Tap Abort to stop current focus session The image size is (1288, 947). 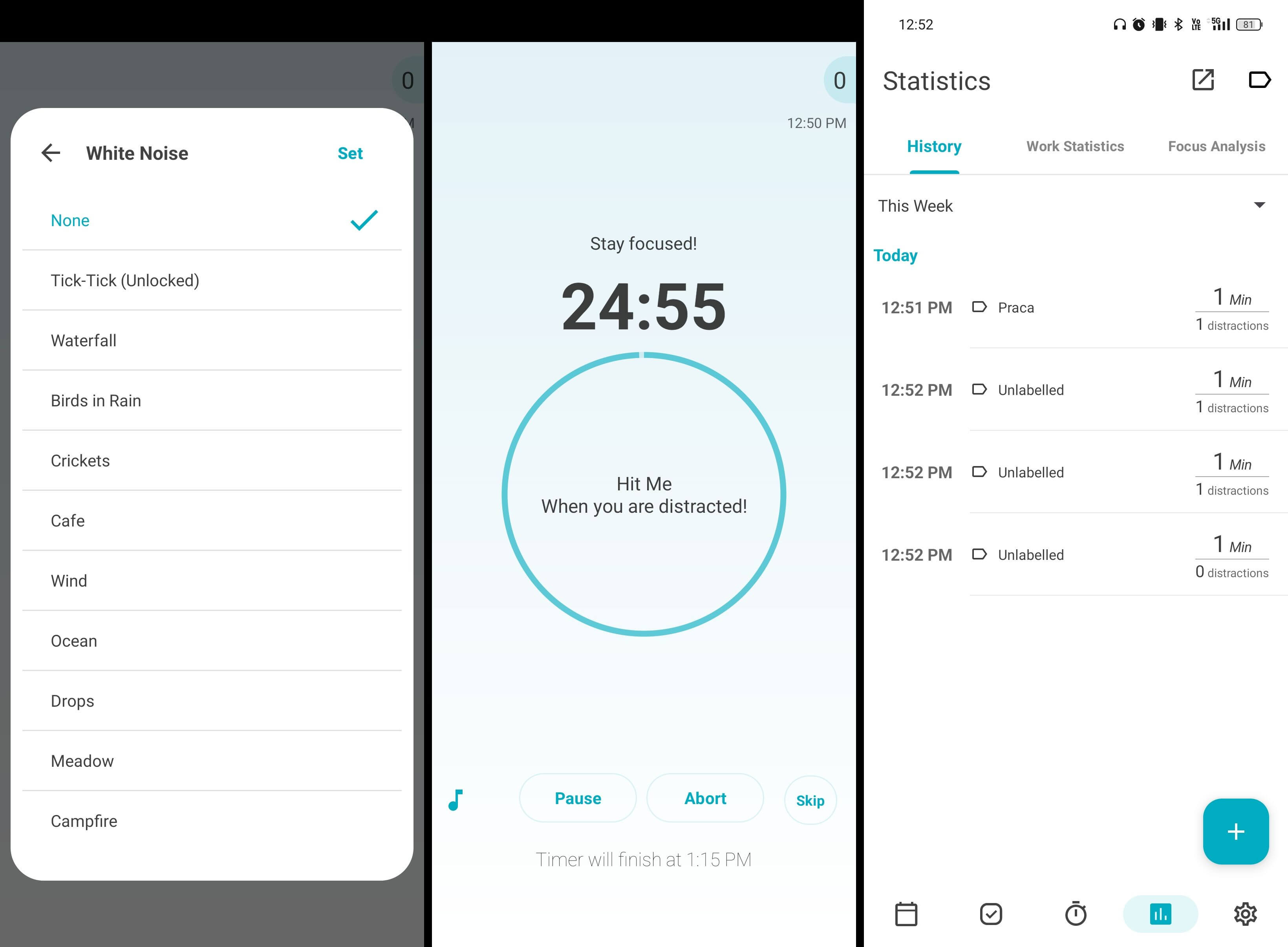click(x=706, y=797)
